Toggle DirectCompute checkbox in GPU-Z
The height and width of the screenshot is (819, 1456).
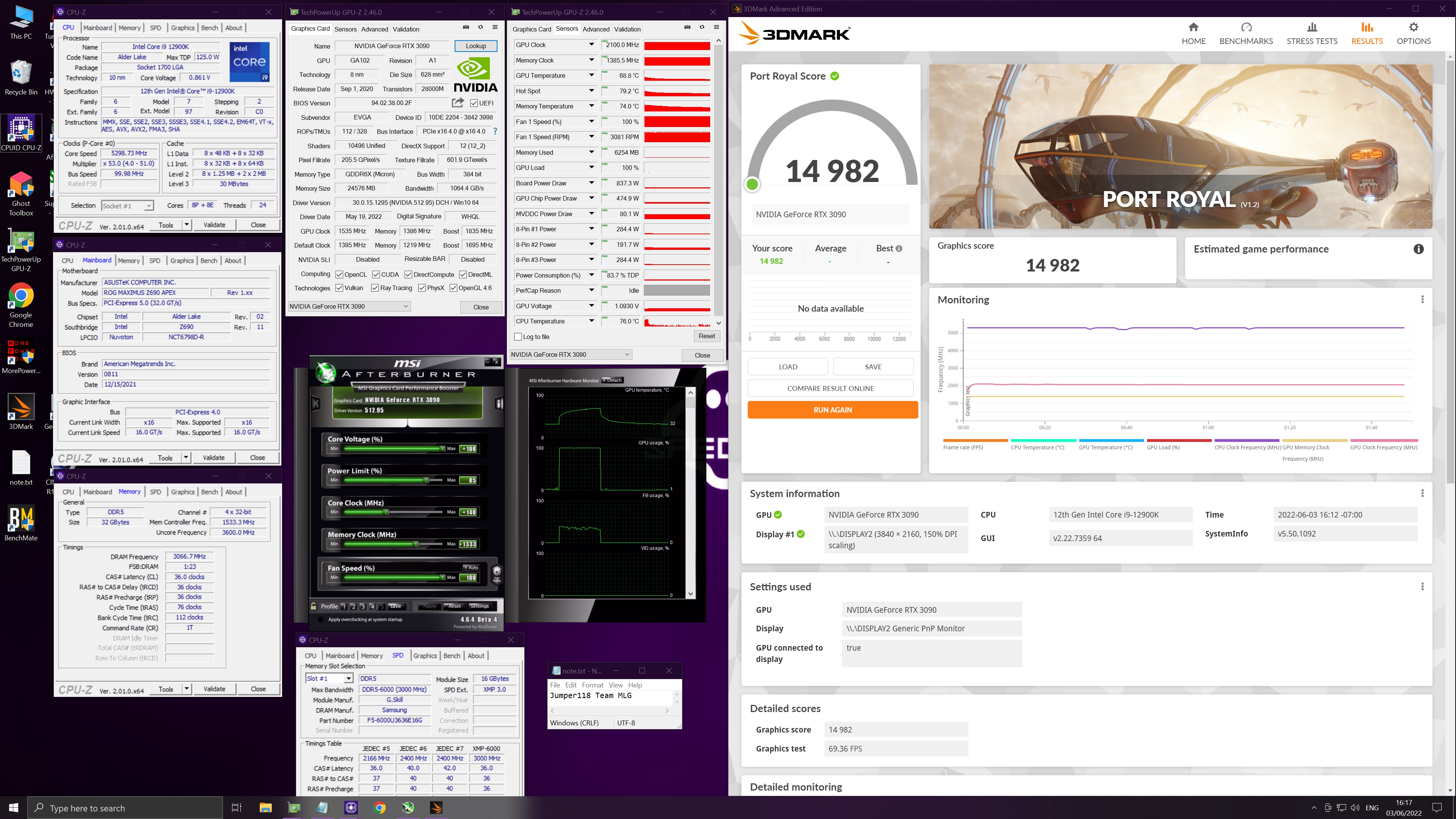pos(408,275)
